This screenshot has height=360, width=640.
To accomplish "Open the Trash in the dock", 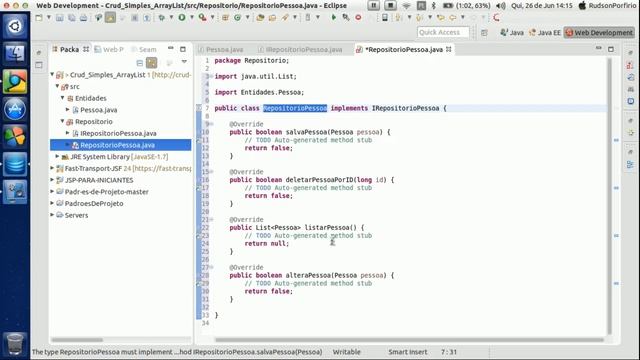I will 15,343.
